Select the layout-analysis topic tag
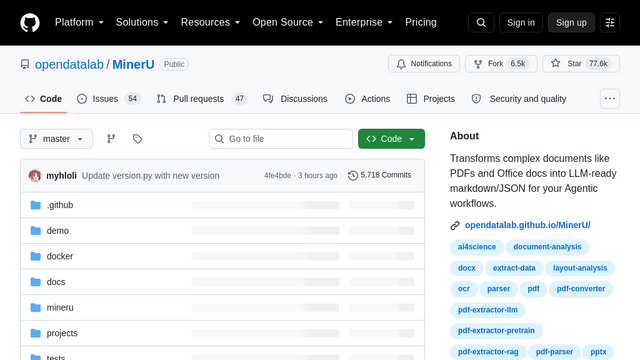This screenshot has height=360, width=640. (x=580, y=268)
